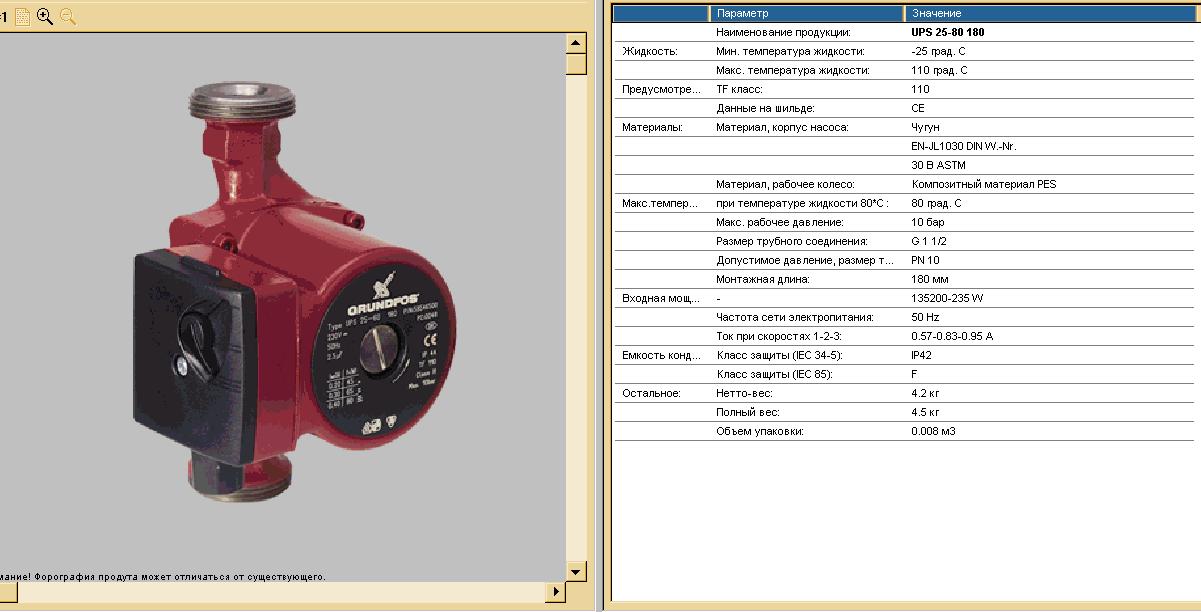Image resolution: width=1201 pixels, height=612 pixels.
Task: Click the 0.57-0.83-0.95 A value
Action: 951,336
